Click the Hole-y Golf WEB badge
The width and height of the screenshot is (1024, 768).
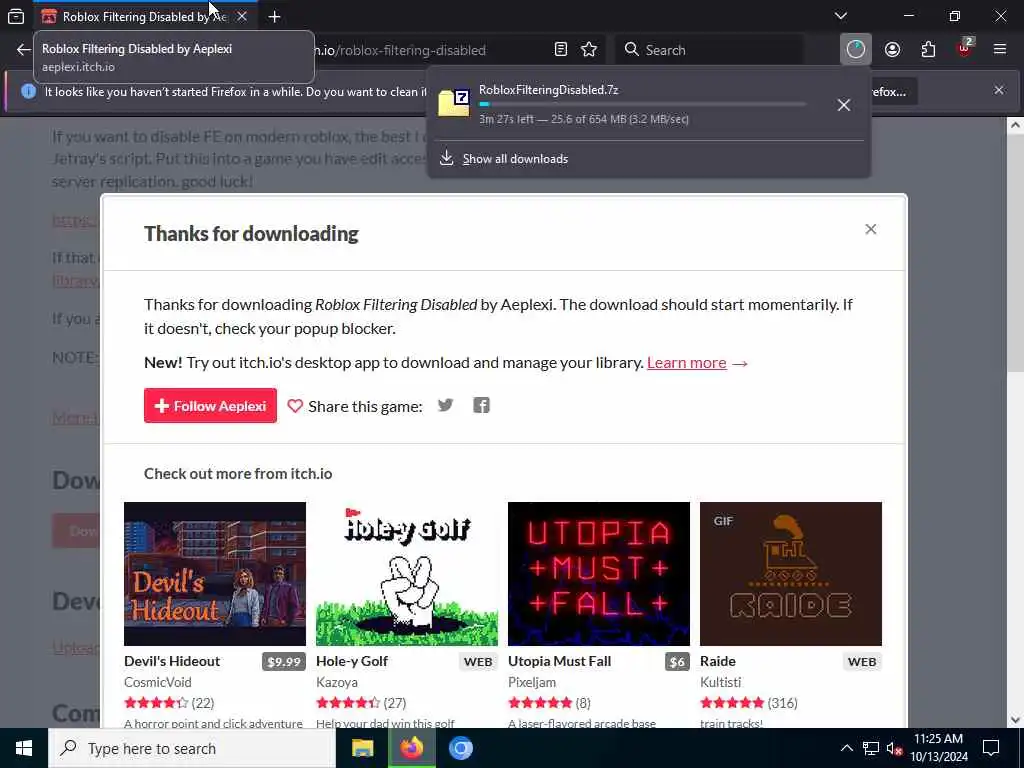coord(478,662)
